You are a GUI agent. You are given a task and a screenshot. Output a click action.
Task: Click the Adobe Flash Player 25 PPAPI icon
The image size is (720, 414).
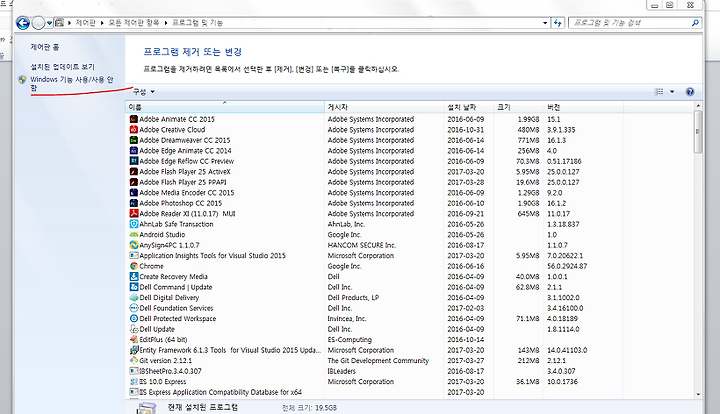(134, 182)
